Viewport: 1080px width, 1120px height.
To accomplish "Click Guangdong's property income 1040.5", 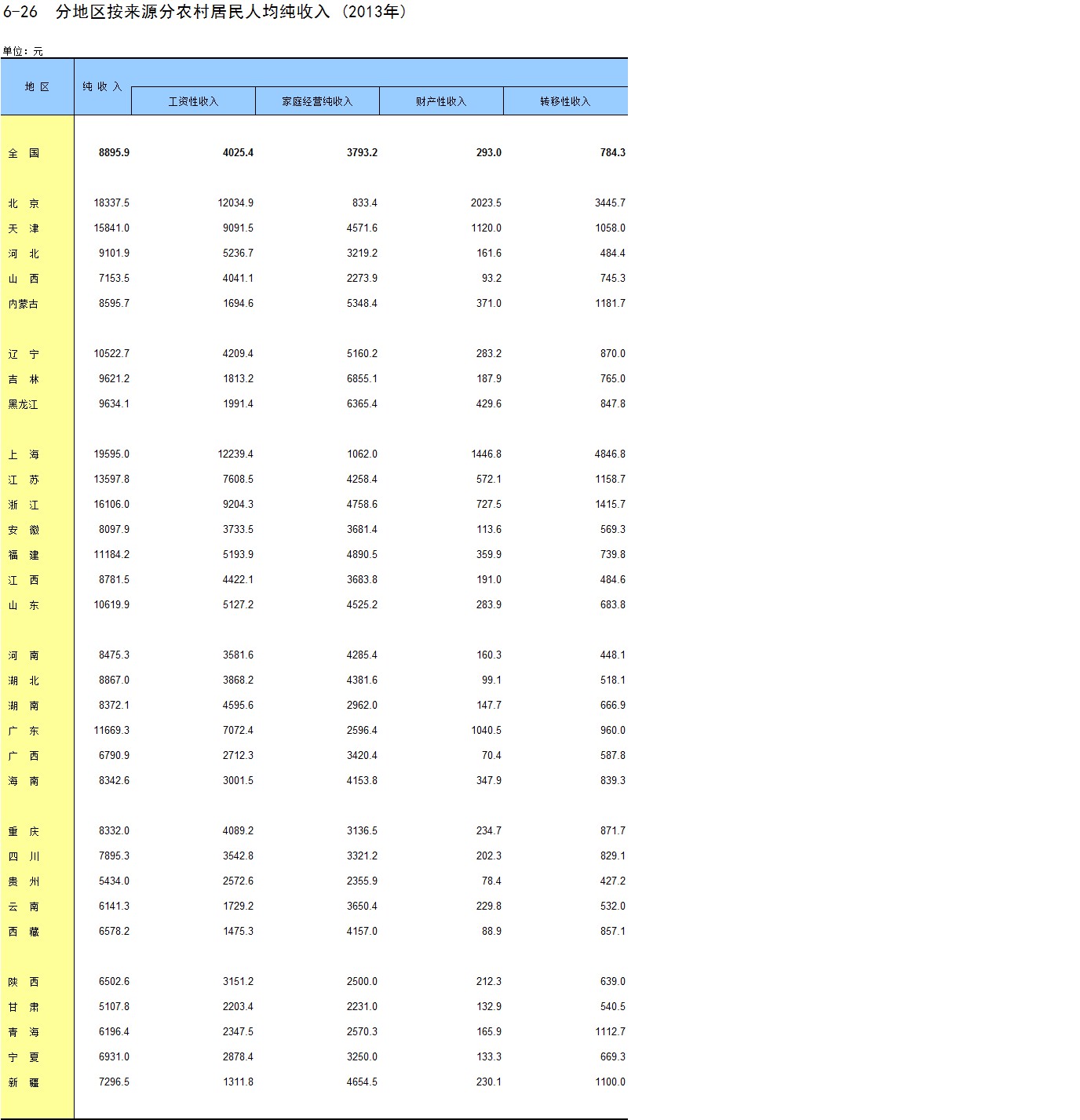I will tap(486, 731).
